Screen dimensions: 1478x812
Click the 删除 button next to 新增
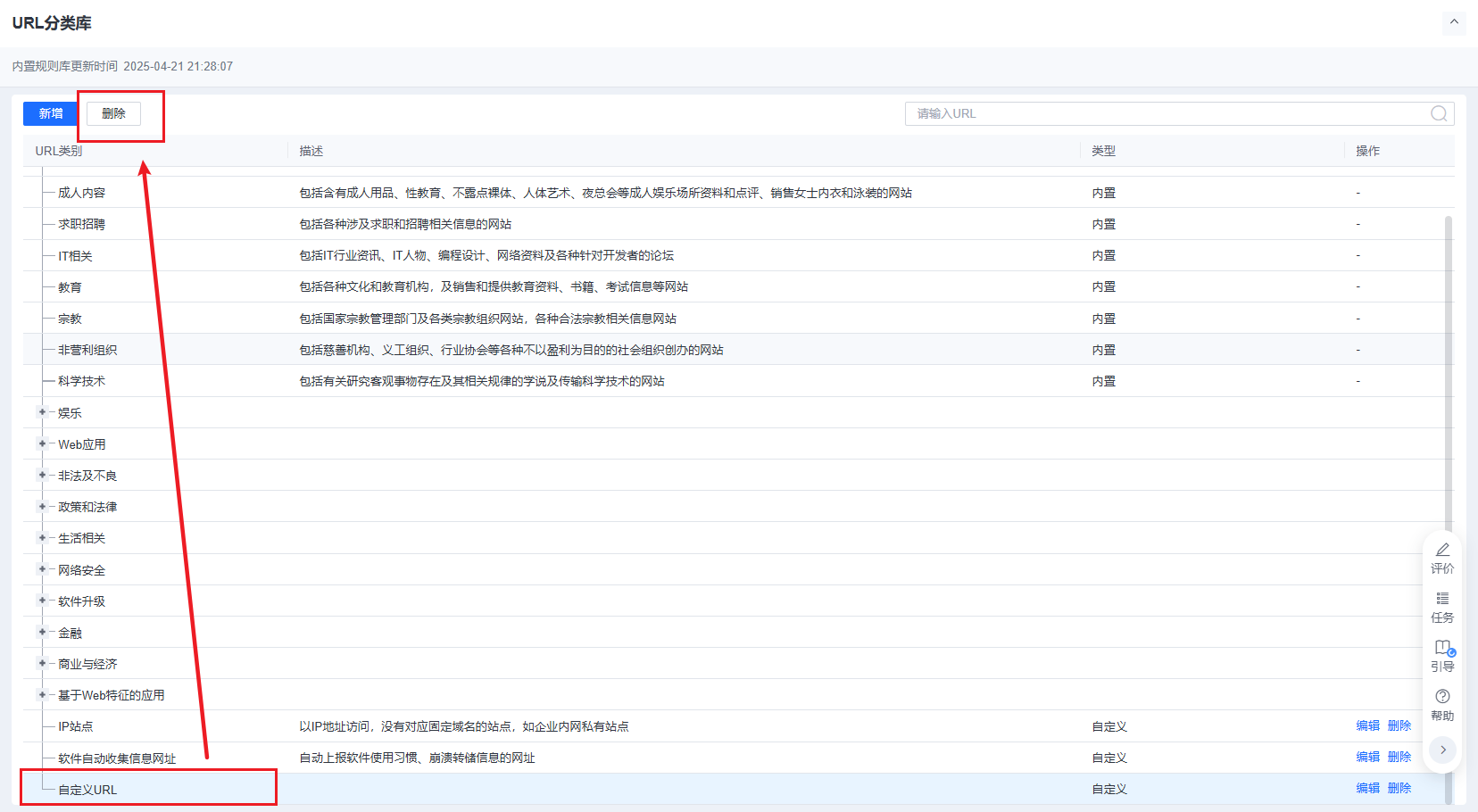pyautogui.click(x=113, y=113)
